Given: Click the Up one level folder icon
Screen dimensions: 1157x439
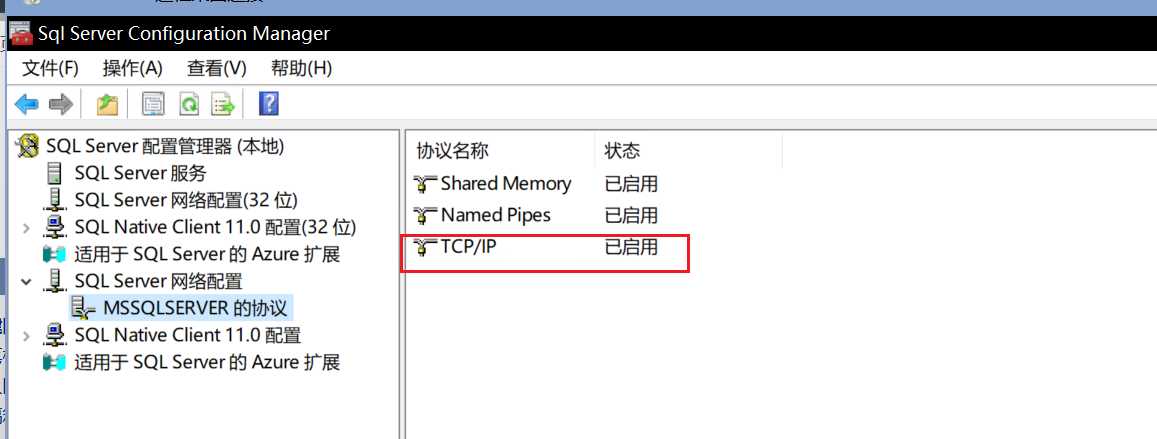Looking at the screenshot, I should (108, 104).
